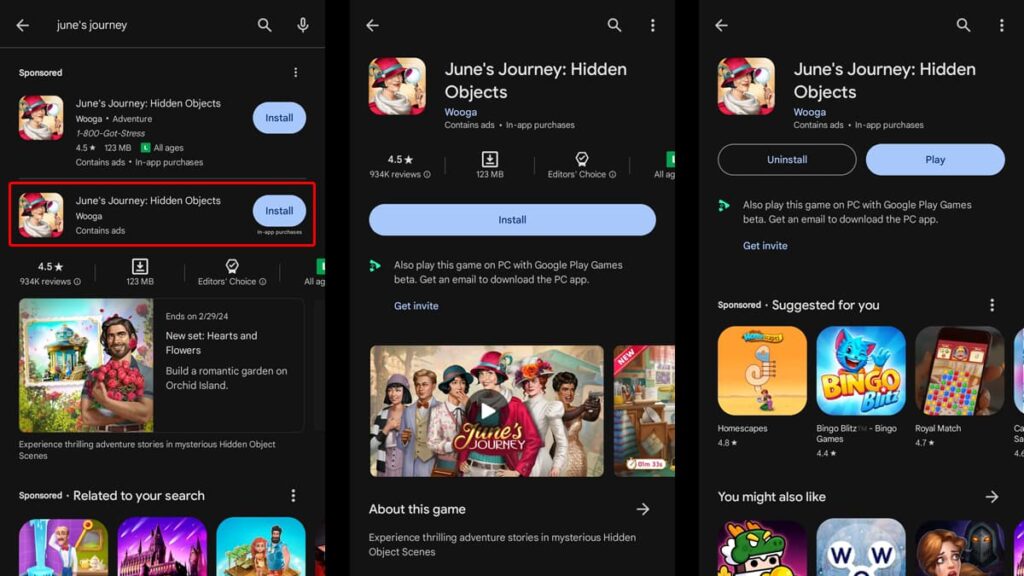1024x576 pixels.
Task: Click the Uninstall button
Action: (787, 160)
